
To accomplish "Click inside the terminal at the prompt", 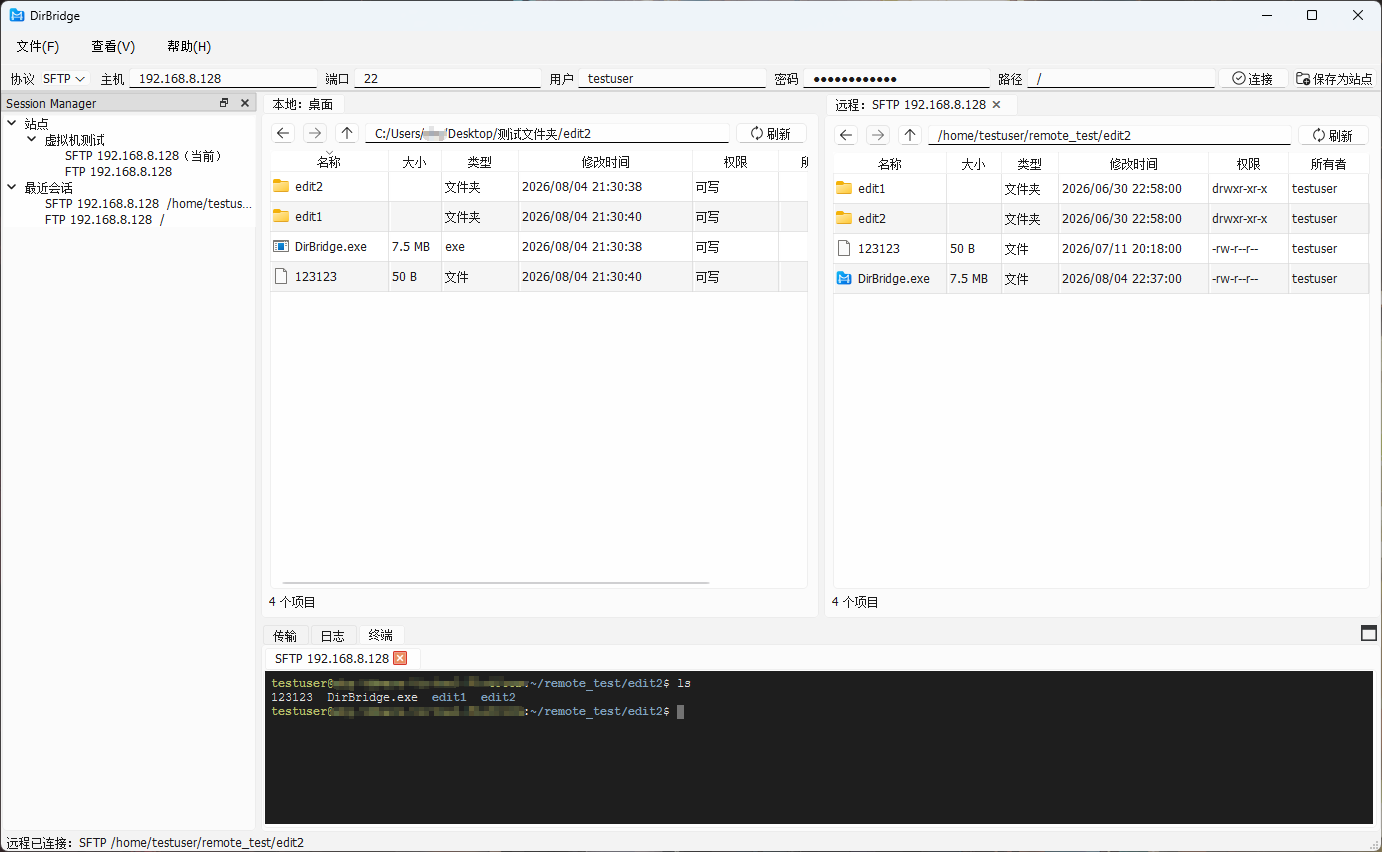I will [x=681, y=712].
